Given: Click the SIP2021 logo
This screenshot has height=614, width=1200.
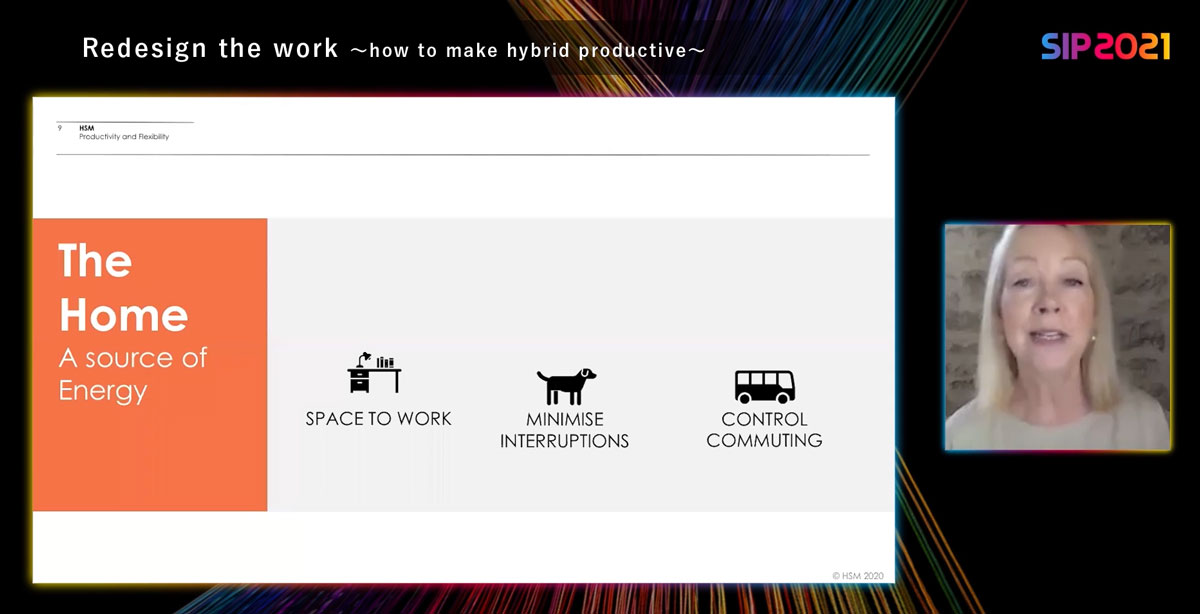Looking at the screenshot, I should click(1105, 46).
